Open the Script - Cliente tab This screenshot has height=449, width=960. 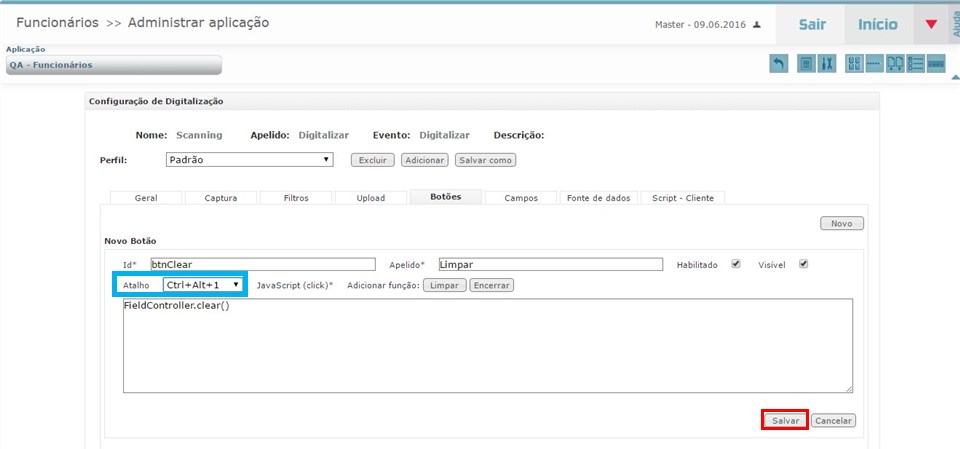(683, 198)
